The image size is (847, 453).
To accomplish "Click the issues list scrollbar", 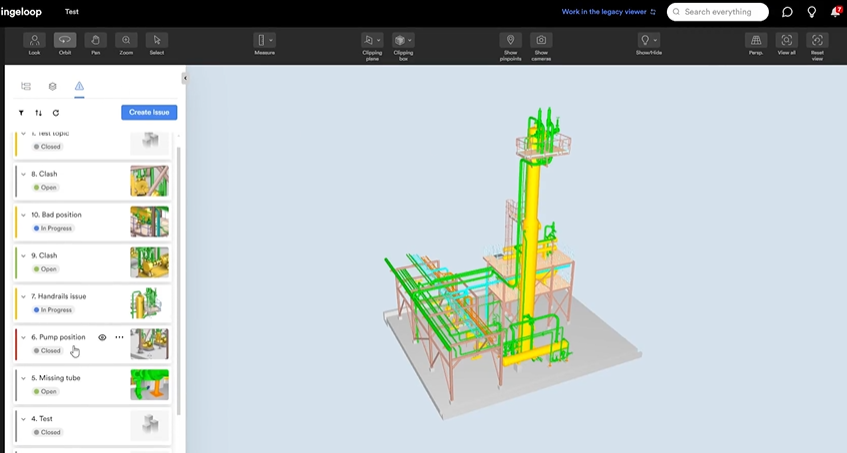I will tap(179, 281).
